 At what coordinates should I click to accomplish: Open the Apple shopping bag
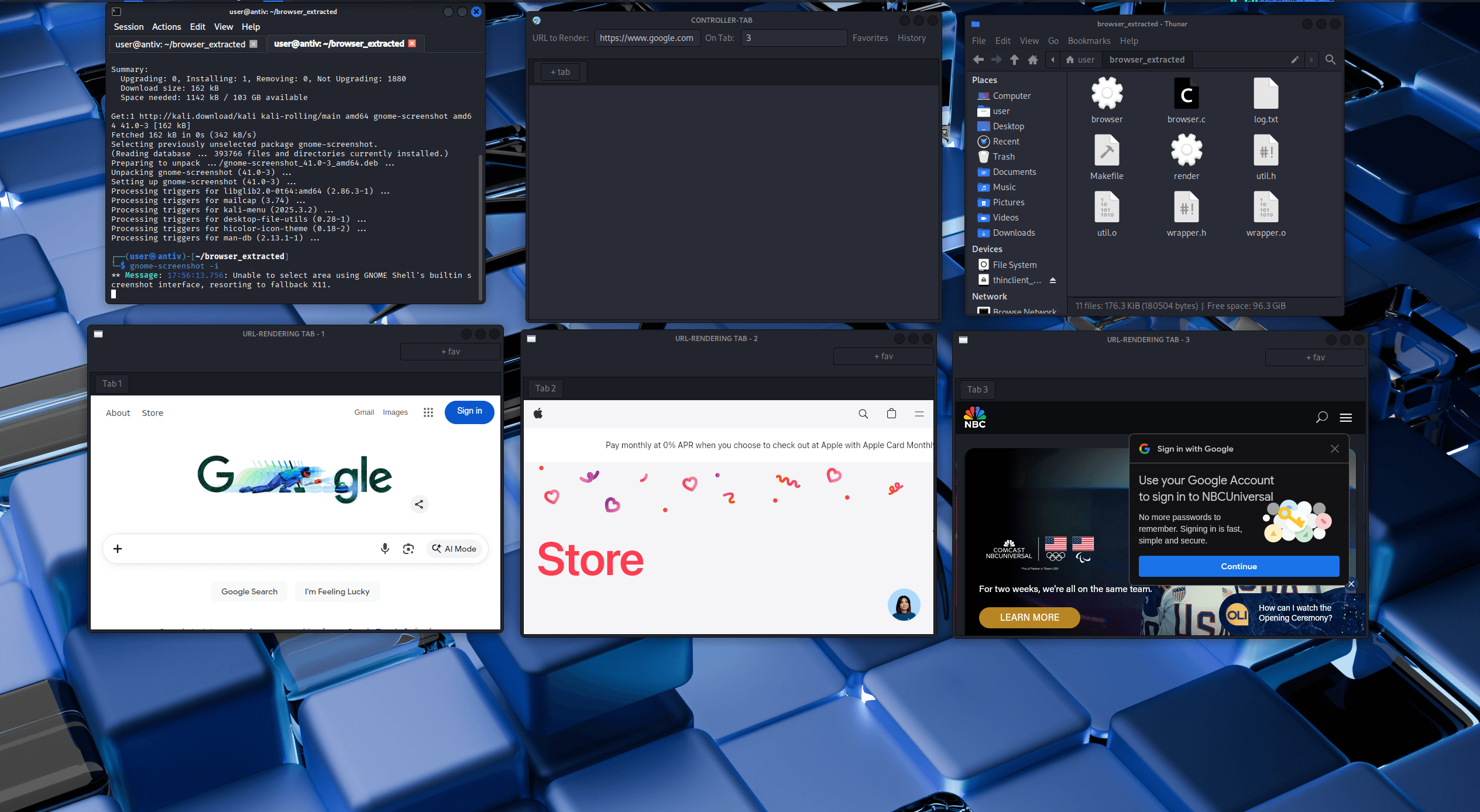click(x=891, y=414)
